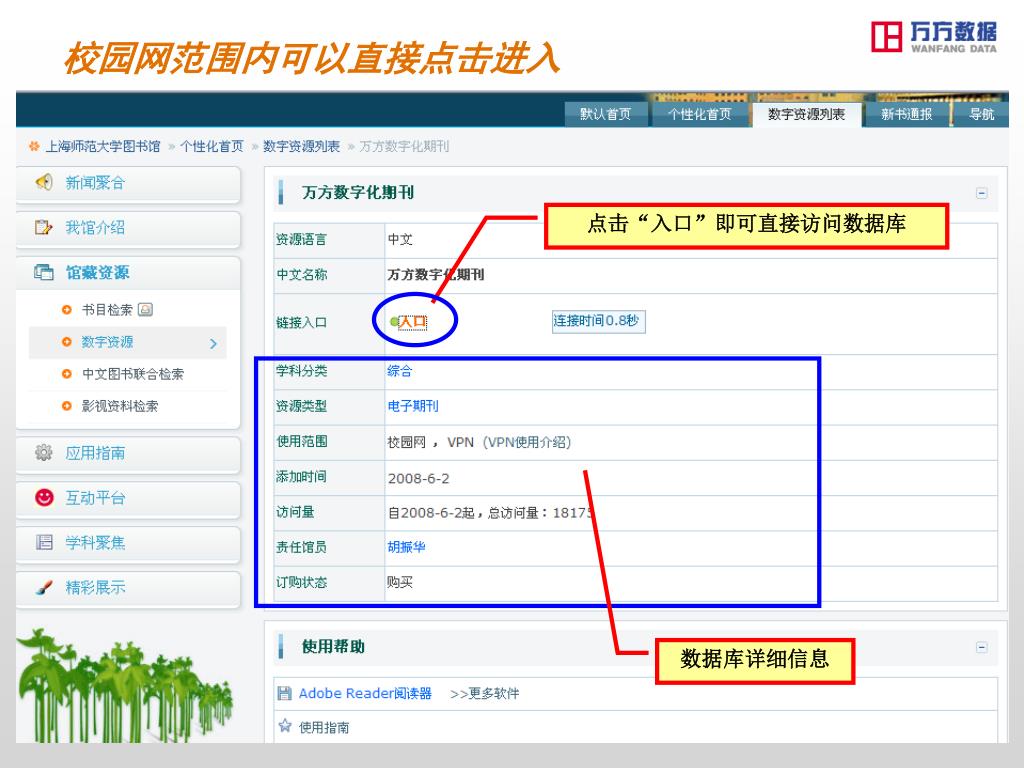The width and height of the screenshot is (1024, 768).
Task: Click the save disk icon beside Adobe Reader
Action: tap(285, 693)
